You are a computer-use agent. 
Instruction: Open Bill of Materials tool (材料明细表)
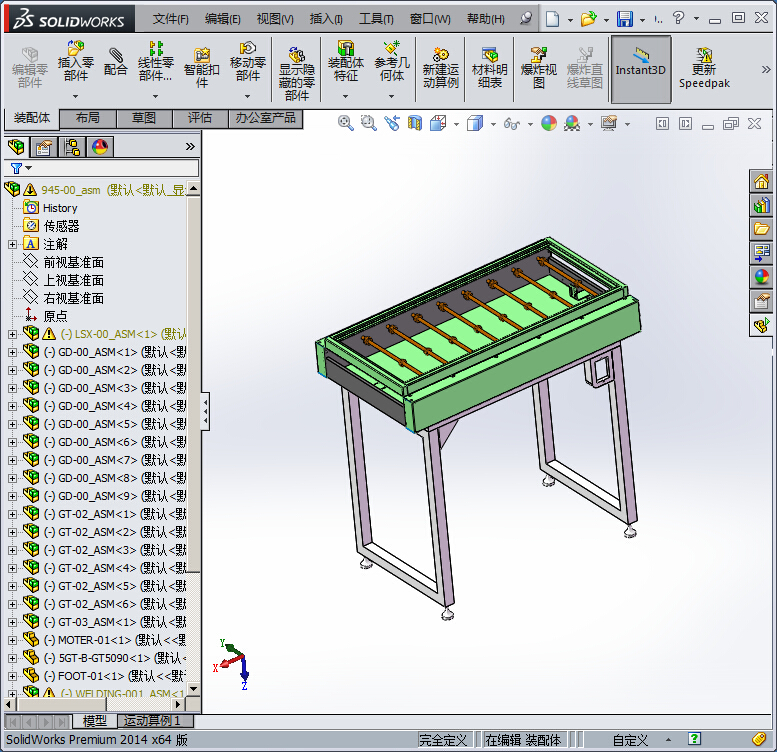[x=490, y=68]
